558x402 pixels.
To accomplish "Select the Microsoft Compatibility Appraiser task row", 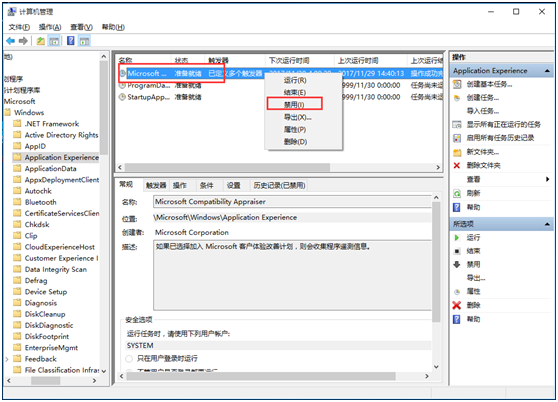I will point(280,74).
